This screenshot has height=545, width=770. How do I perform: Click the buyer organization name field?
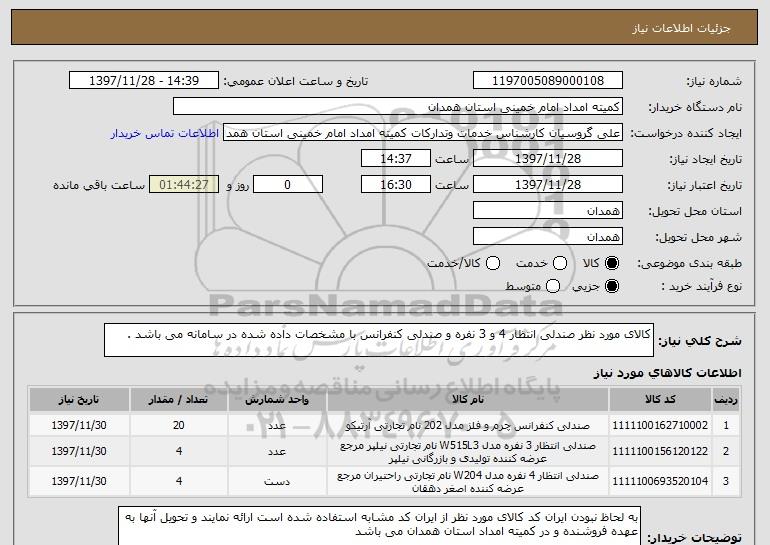click(x=398, y=107)
